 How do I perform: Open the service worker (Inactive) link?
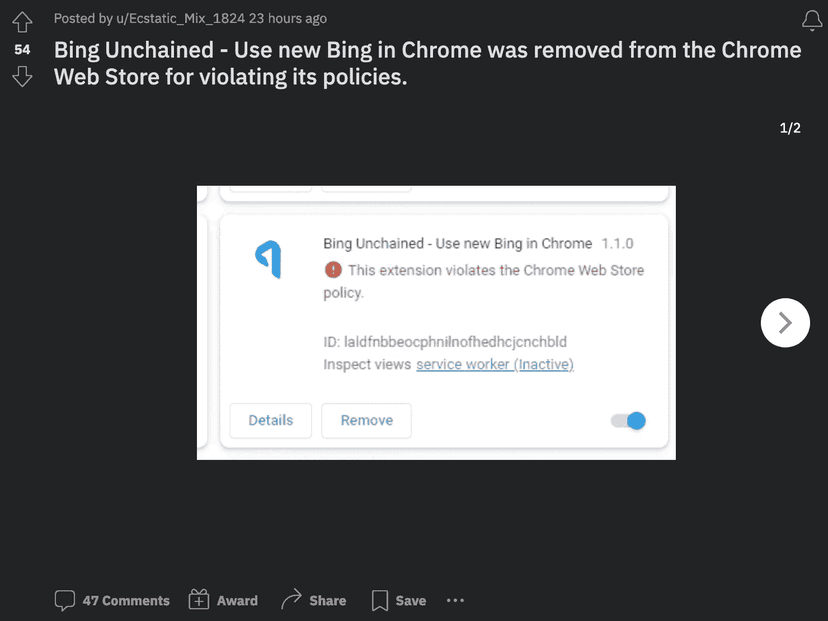click(494, 365)
